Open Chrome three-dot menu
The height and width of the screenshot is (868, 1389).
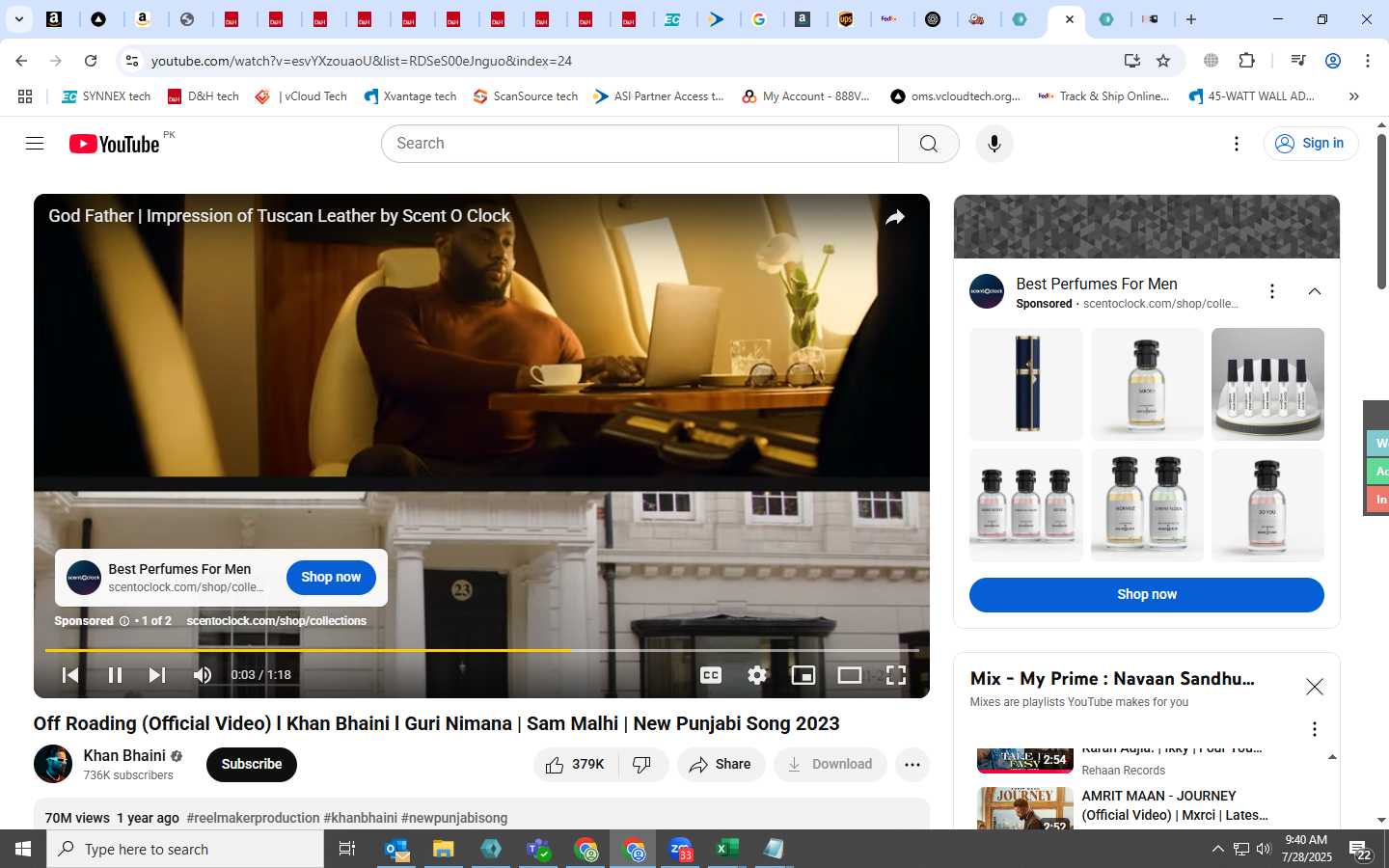coord(1368,61)
